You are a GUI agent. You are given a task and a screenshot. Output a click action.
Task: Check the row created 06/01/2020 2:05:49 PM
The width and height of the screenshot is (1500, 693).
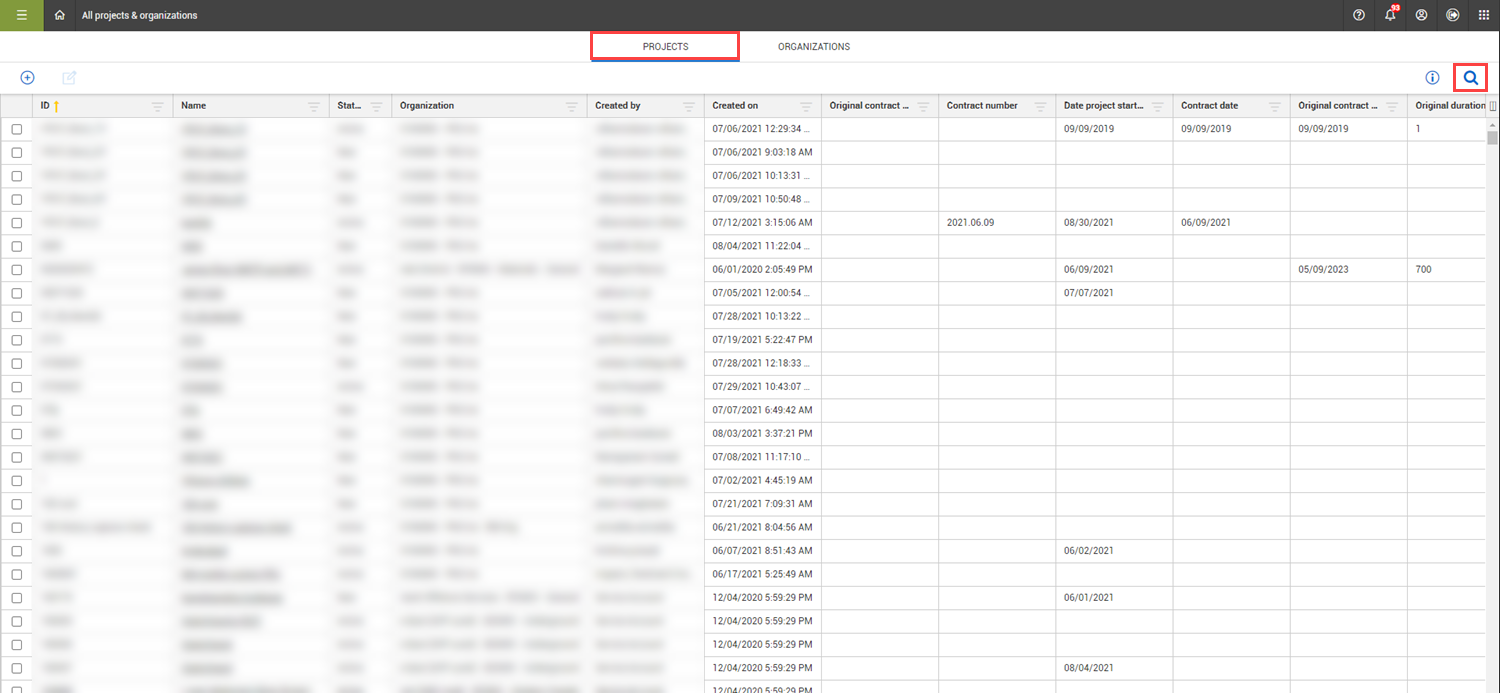click(17, 269)
